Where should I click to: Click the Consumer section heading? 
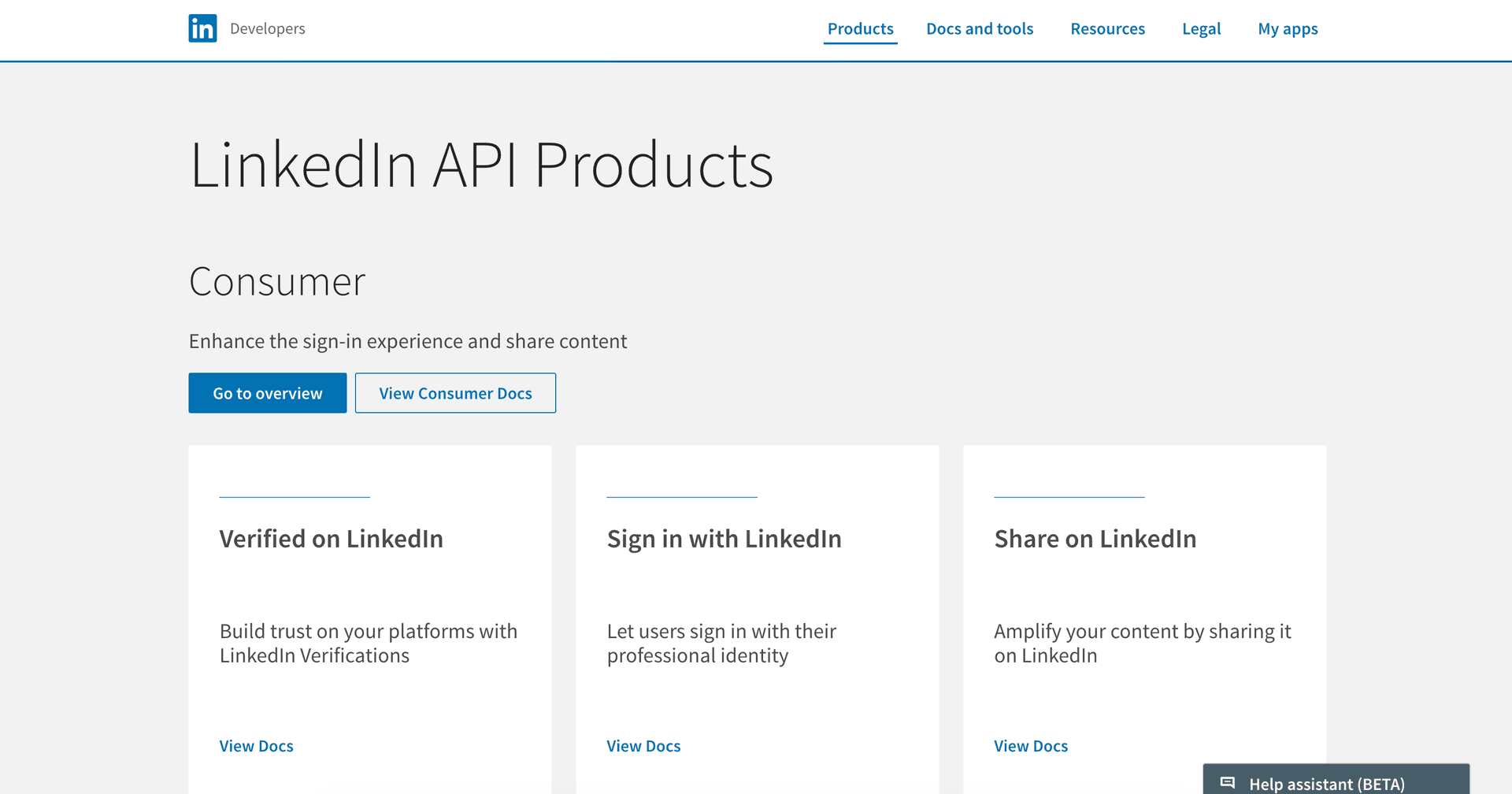[277, 282]
